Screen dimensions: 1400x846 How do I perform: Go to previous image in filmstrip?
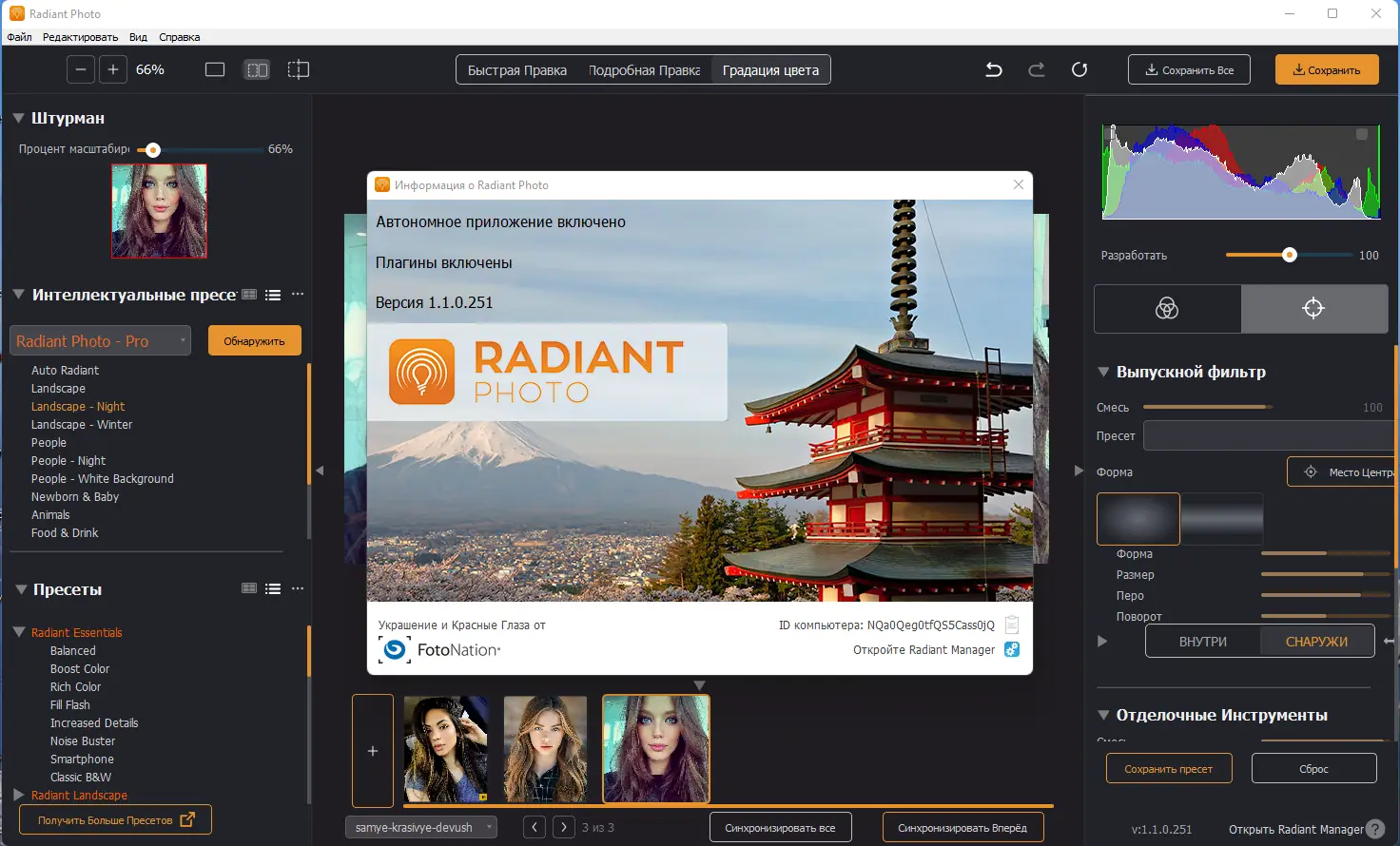[535, 828]
